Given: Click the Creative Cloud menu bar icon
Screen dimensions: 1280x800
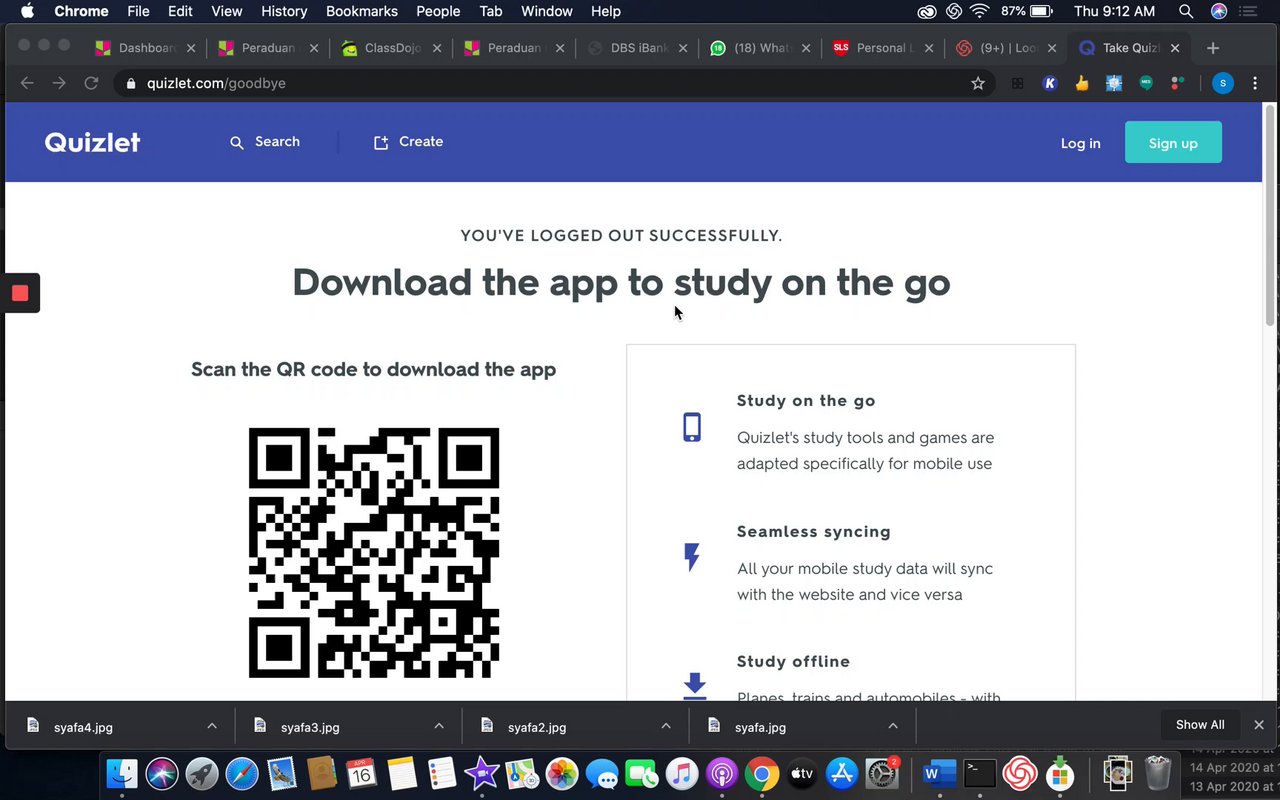Looking at the screenshot, I should tap(927, 11).
